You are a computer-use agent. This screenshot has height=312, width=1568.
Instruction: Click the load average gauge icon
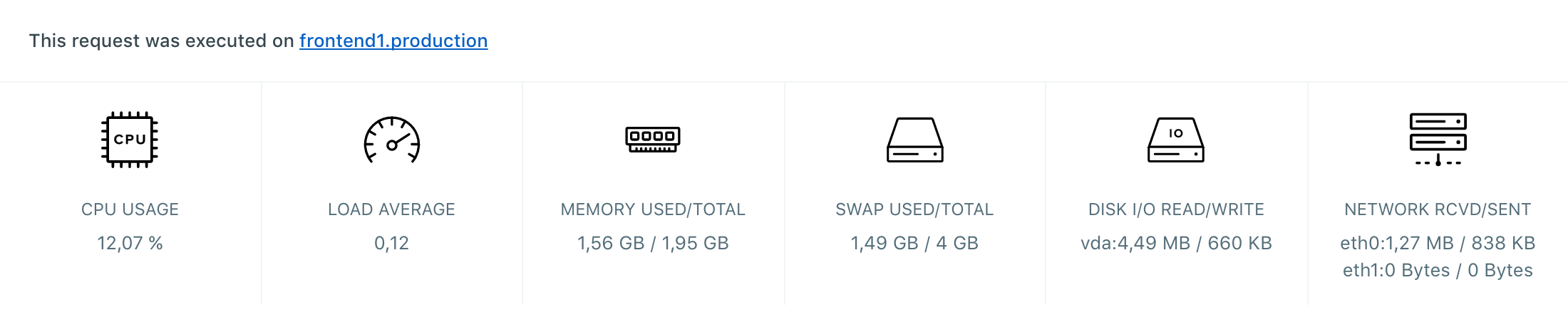click(x=391, y=140)
